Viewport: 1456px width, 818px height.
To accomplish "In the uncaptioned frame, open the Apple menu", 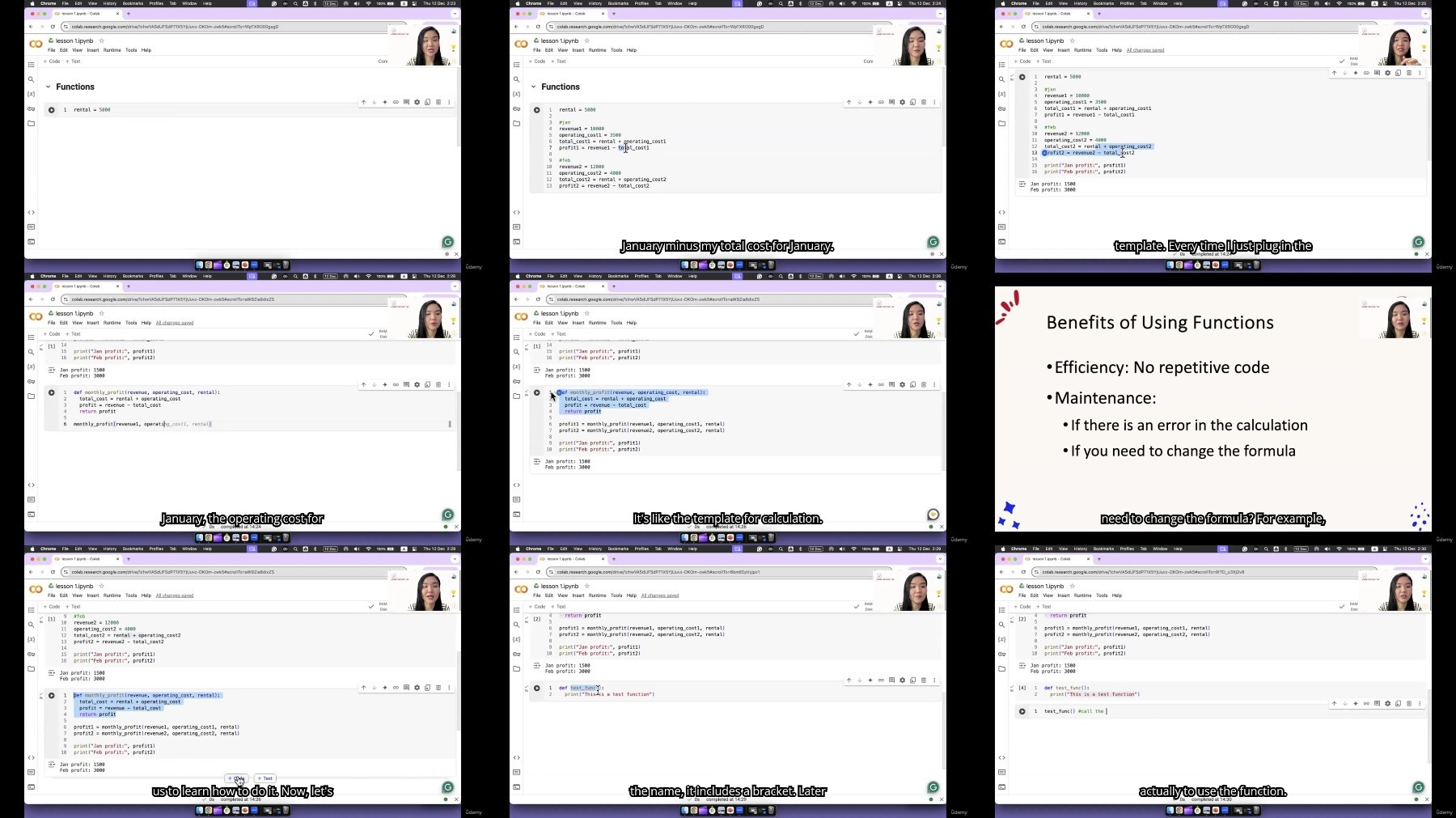I will pyautogui.click(x=32, y=3).
